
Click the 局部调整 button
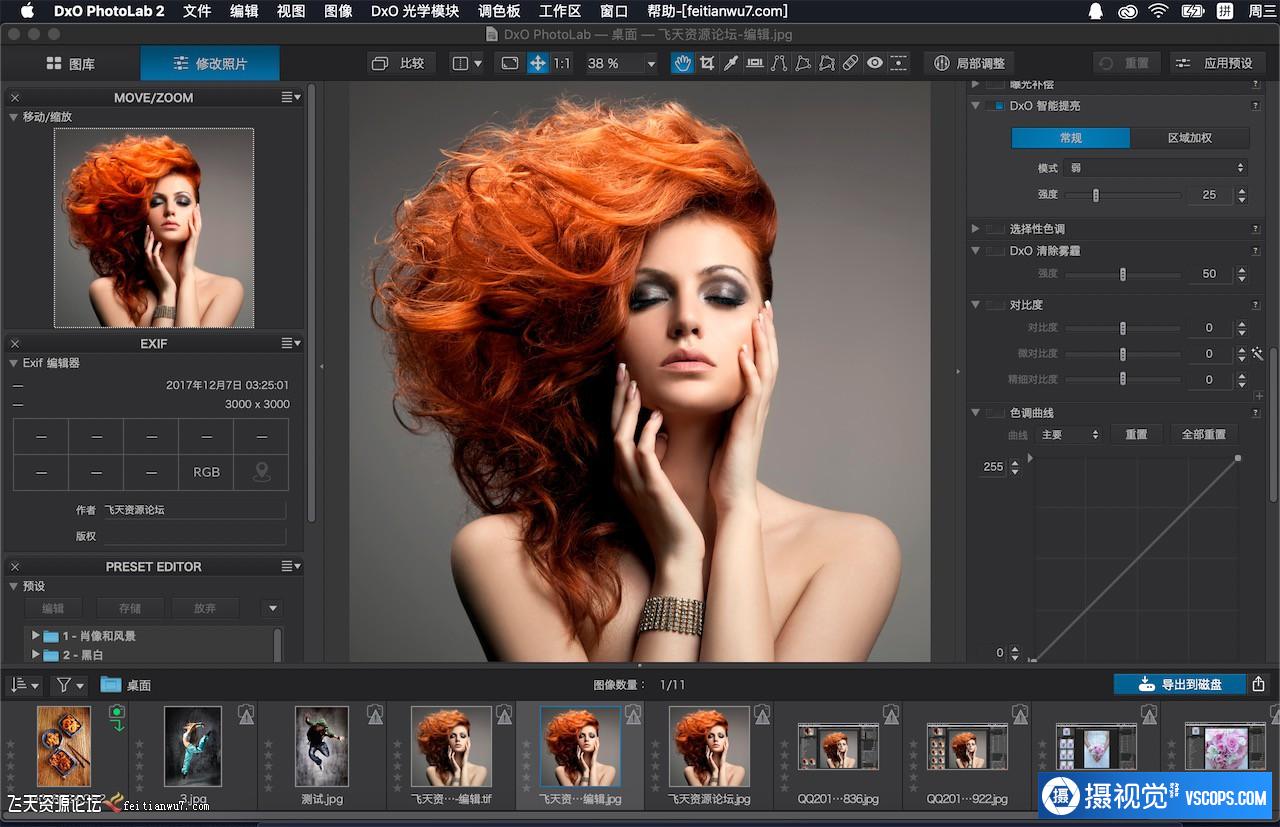(x=969, y=63)
